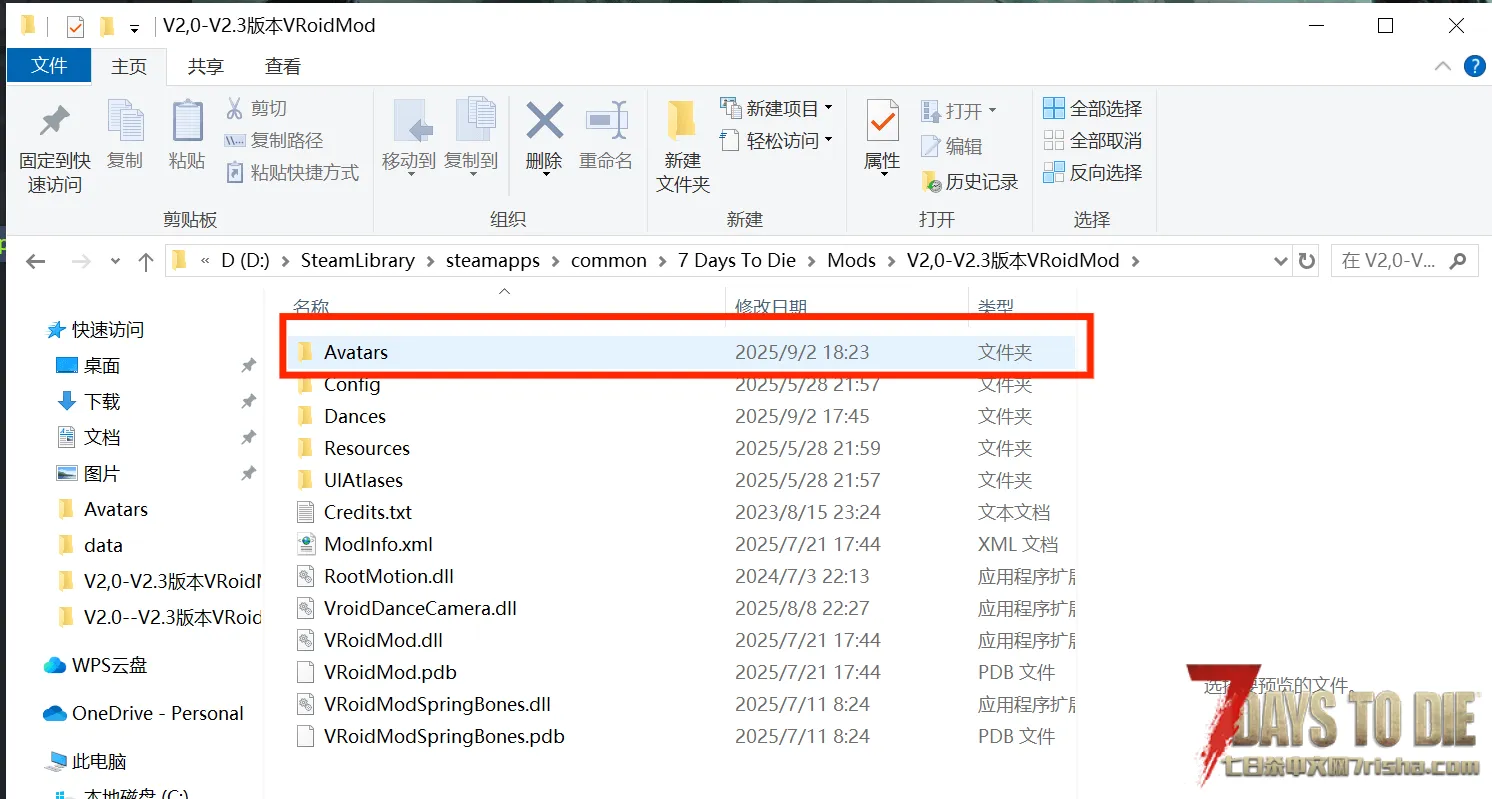Collapse the ribbon with the chevron
Screen dimensions: 1492x799
click(1442, 66)
